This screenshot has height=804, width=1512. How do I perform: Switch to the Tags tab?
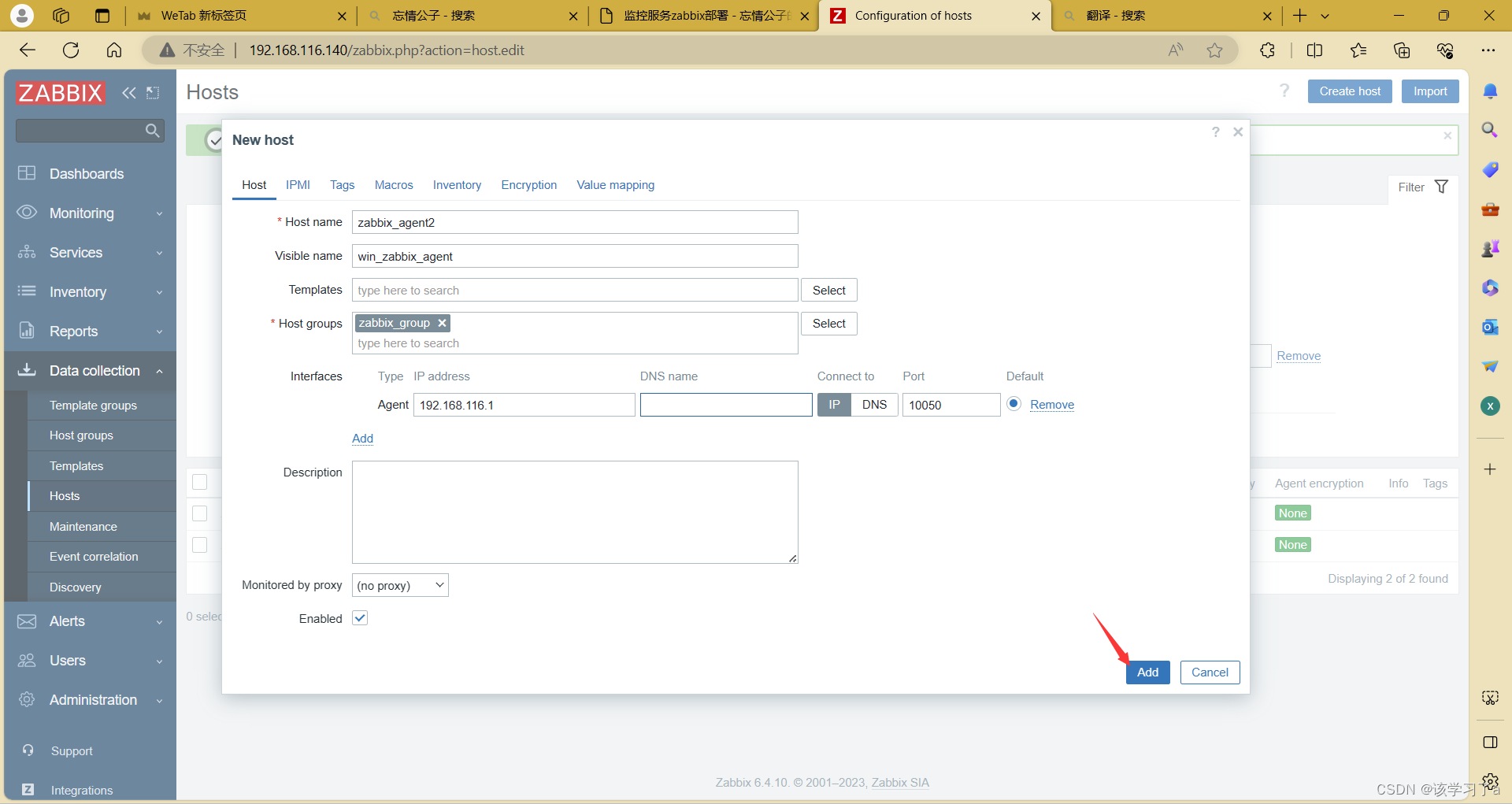click(x=342, y=185)
